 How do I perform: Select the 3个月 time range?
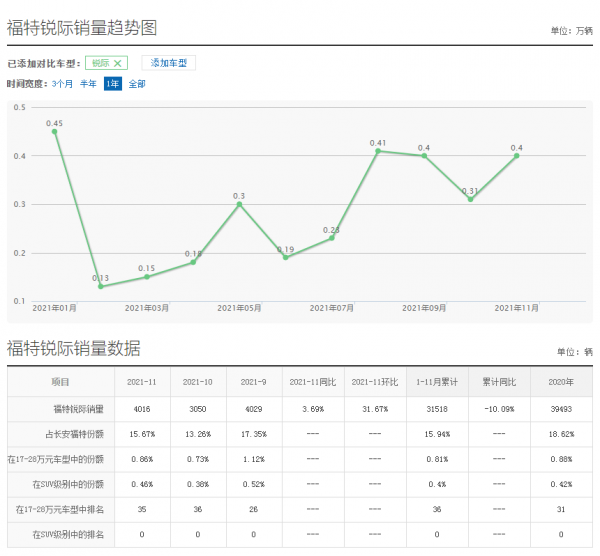(62, 84)
